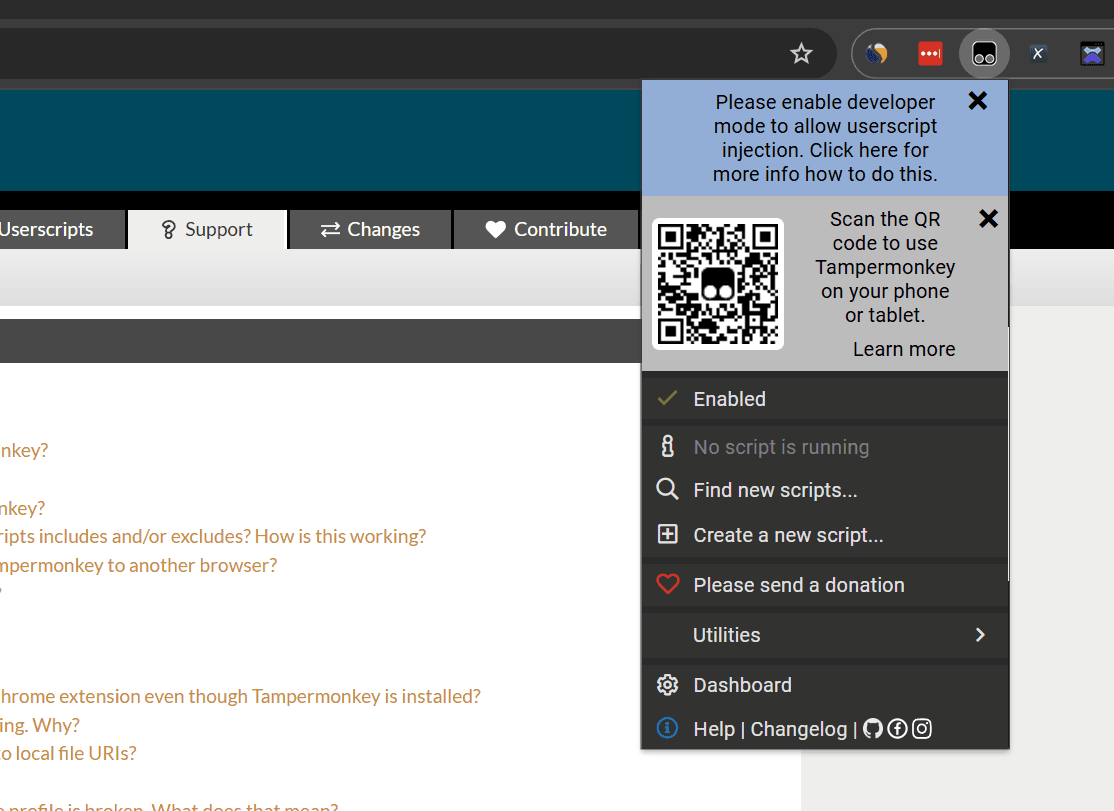Open the Contribute tab
The image size is (1114, 811).
pos(546,229)
